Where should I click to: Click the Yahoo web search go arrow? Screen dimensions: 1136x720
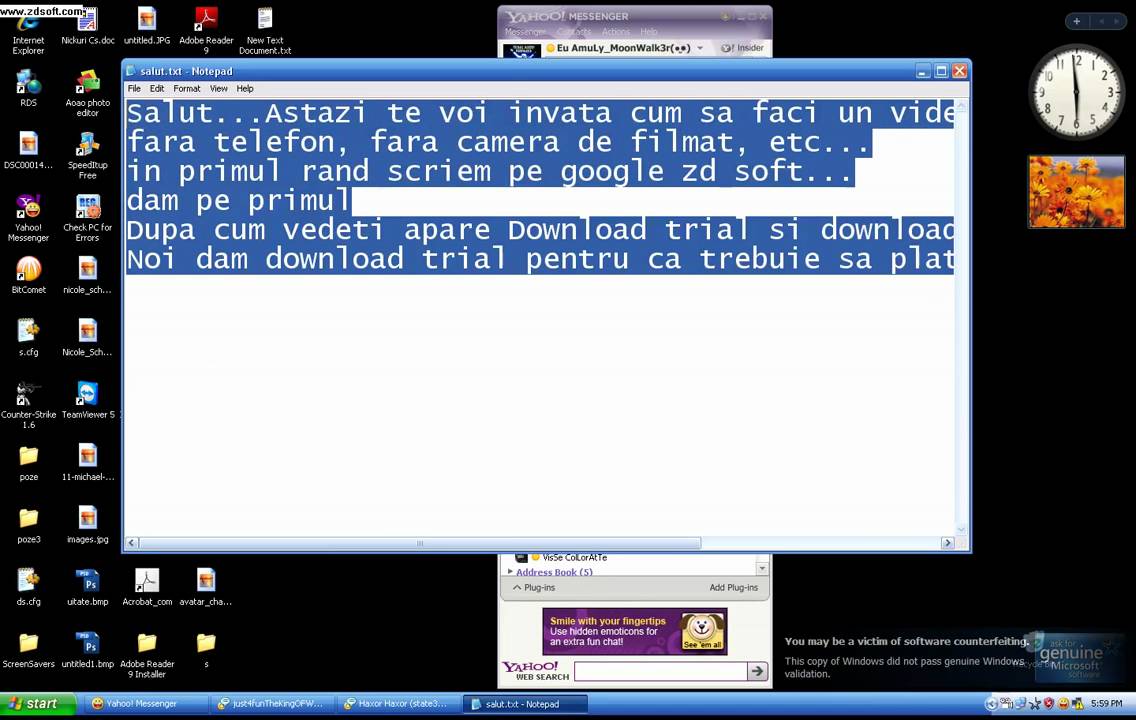[757, 671]
